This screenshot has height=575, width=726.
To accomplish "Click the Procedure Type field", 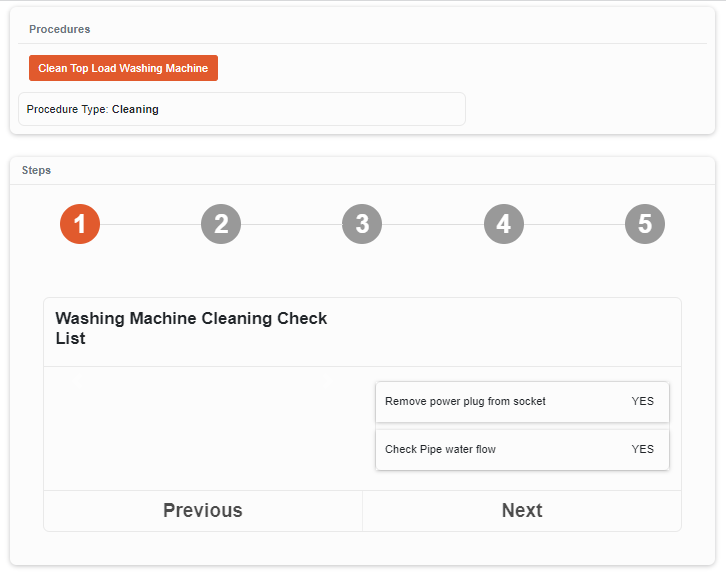I will click(x=241, y=109).
